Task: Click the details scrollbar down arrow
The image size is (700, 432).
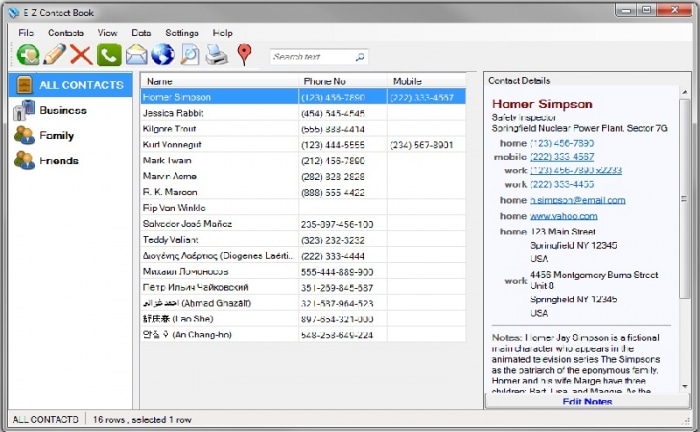Action: point(685,386)
